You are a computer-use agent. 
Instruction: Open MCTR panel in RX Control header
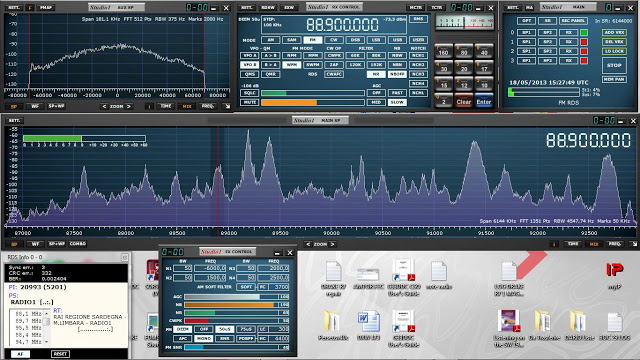[416, 7]
